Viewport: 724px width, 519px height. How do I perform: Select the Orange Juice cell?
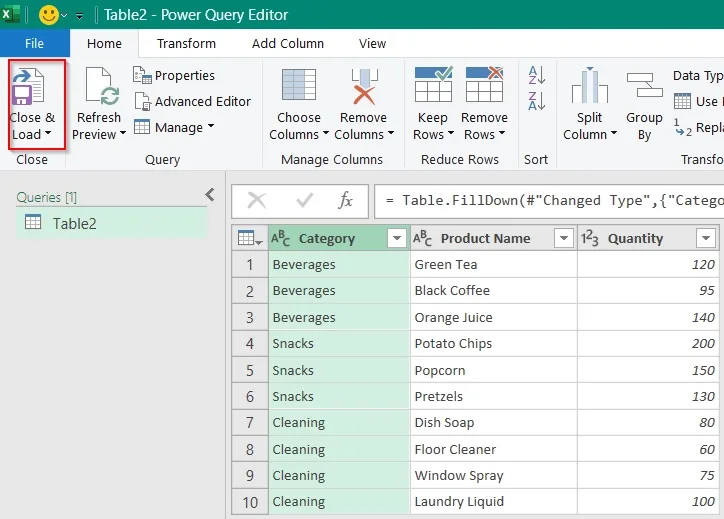(x=494, y=317)
